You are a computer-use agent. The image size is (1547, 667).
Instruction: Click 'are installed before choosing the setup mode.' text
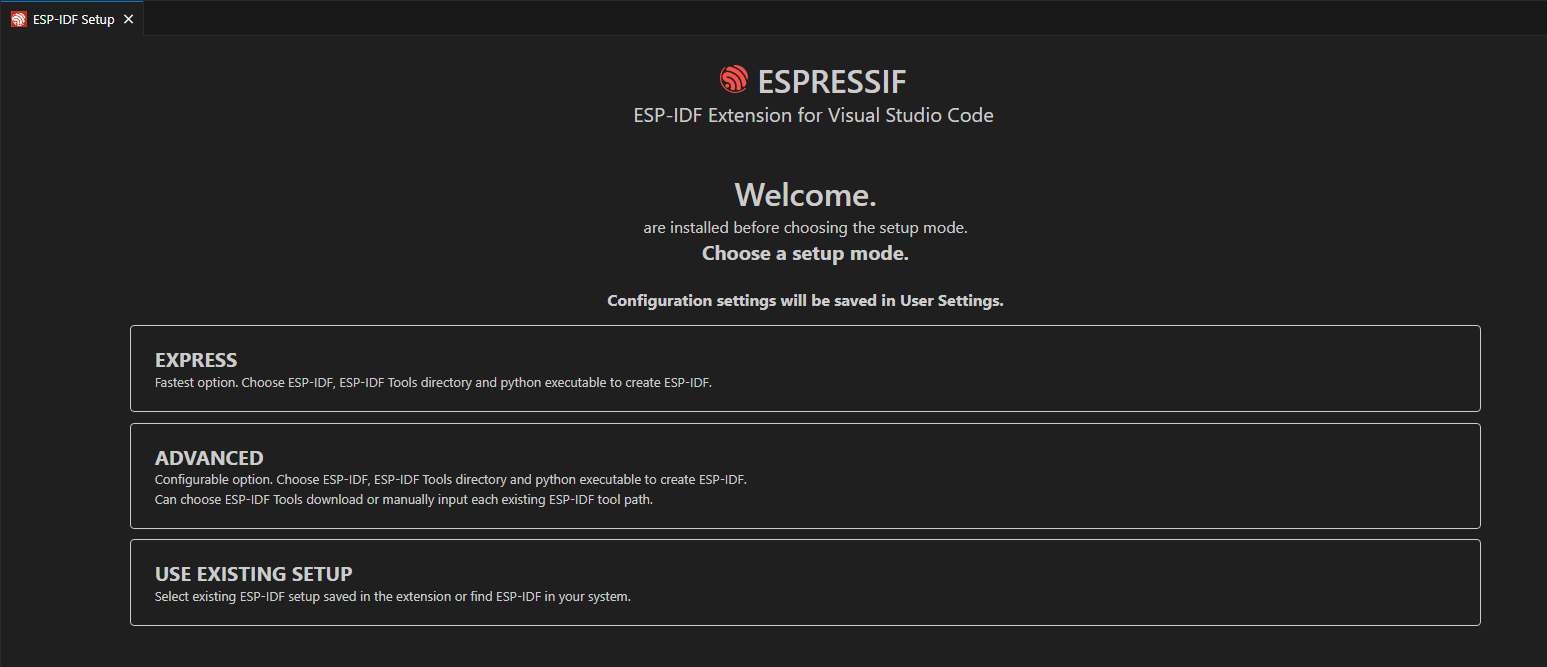coord(805,228)
